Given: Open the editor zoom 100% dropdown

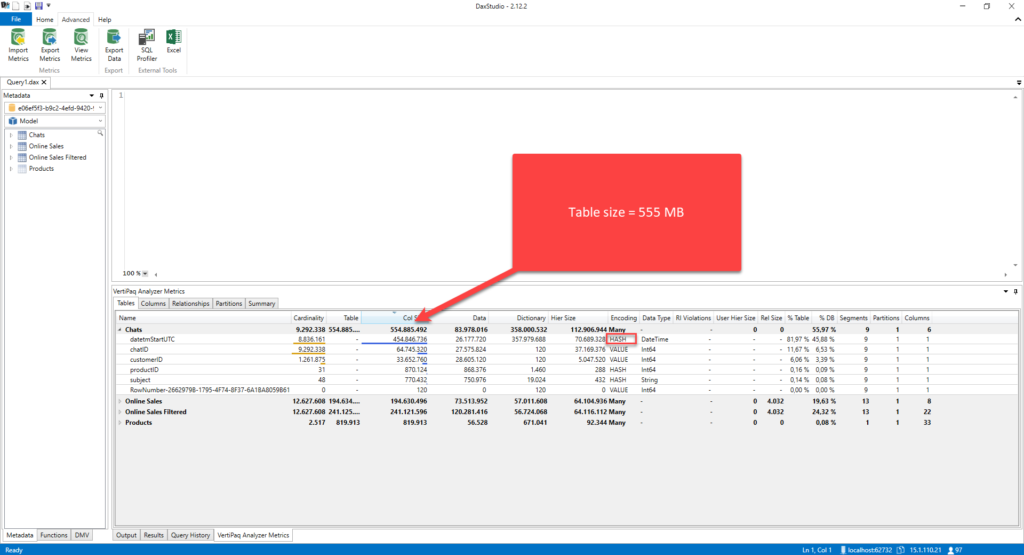Looking at the screenshot, I should (145, 274).
